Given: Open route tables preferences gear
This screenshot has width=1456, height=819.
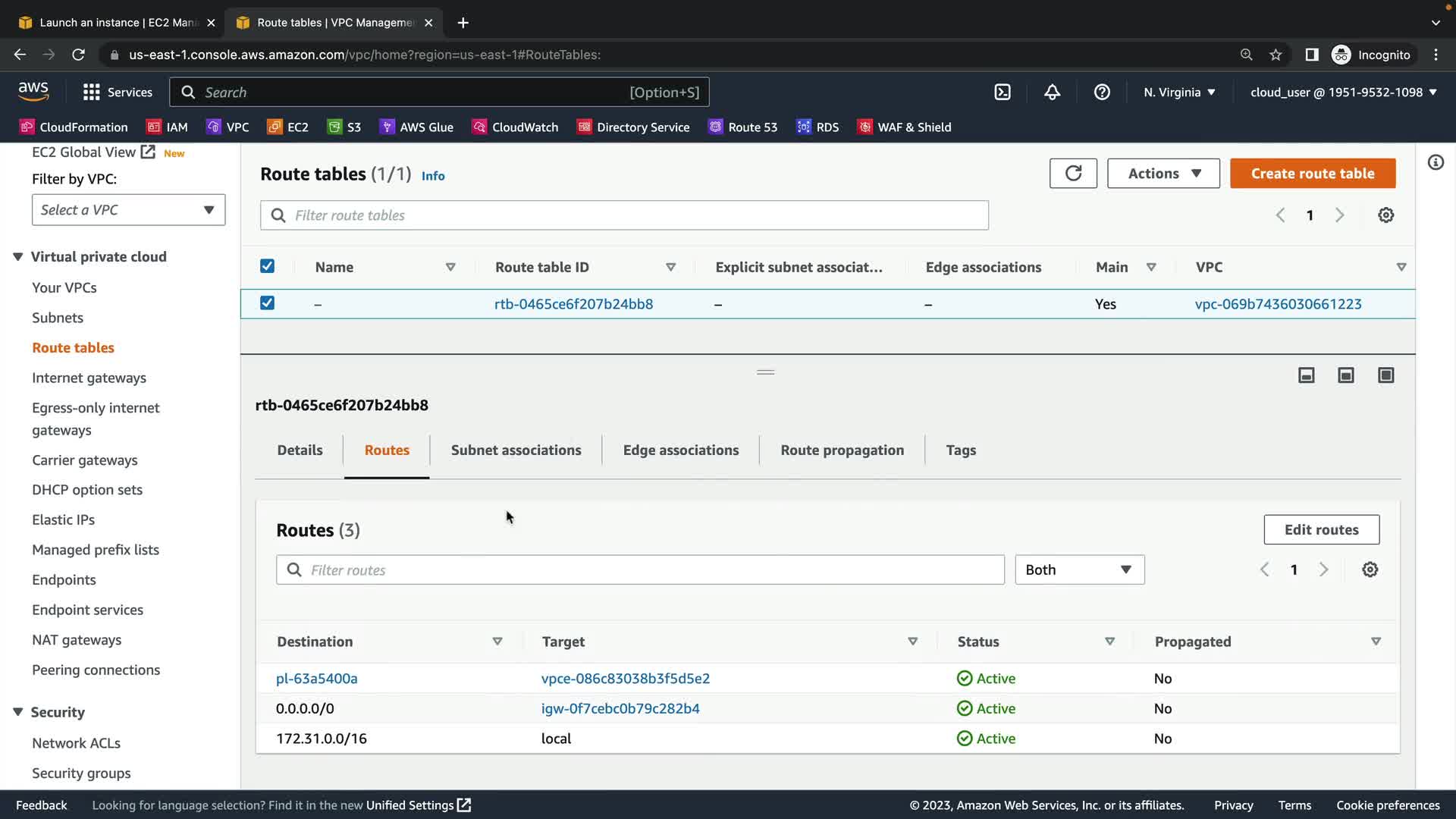Looking at the screenshot, I should click(x=1385, y=215).
